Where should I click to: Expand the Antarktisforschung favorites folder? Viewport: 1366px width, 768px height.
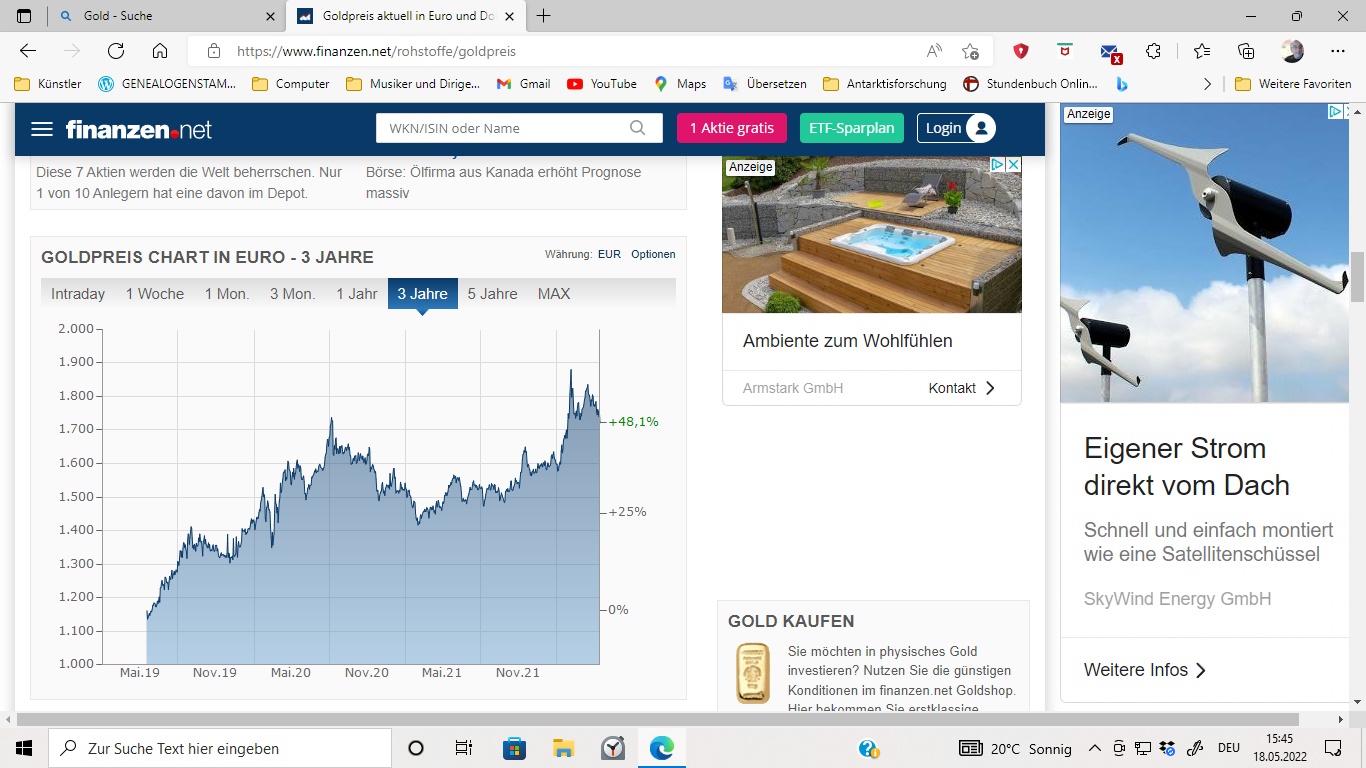885,84
